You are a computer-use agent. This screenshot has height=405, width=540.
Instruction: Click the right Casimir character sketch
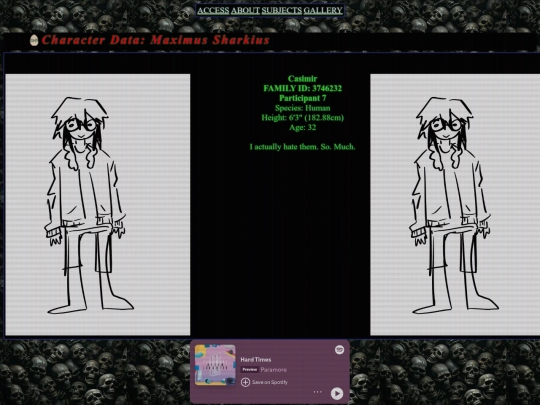[455, 205]
